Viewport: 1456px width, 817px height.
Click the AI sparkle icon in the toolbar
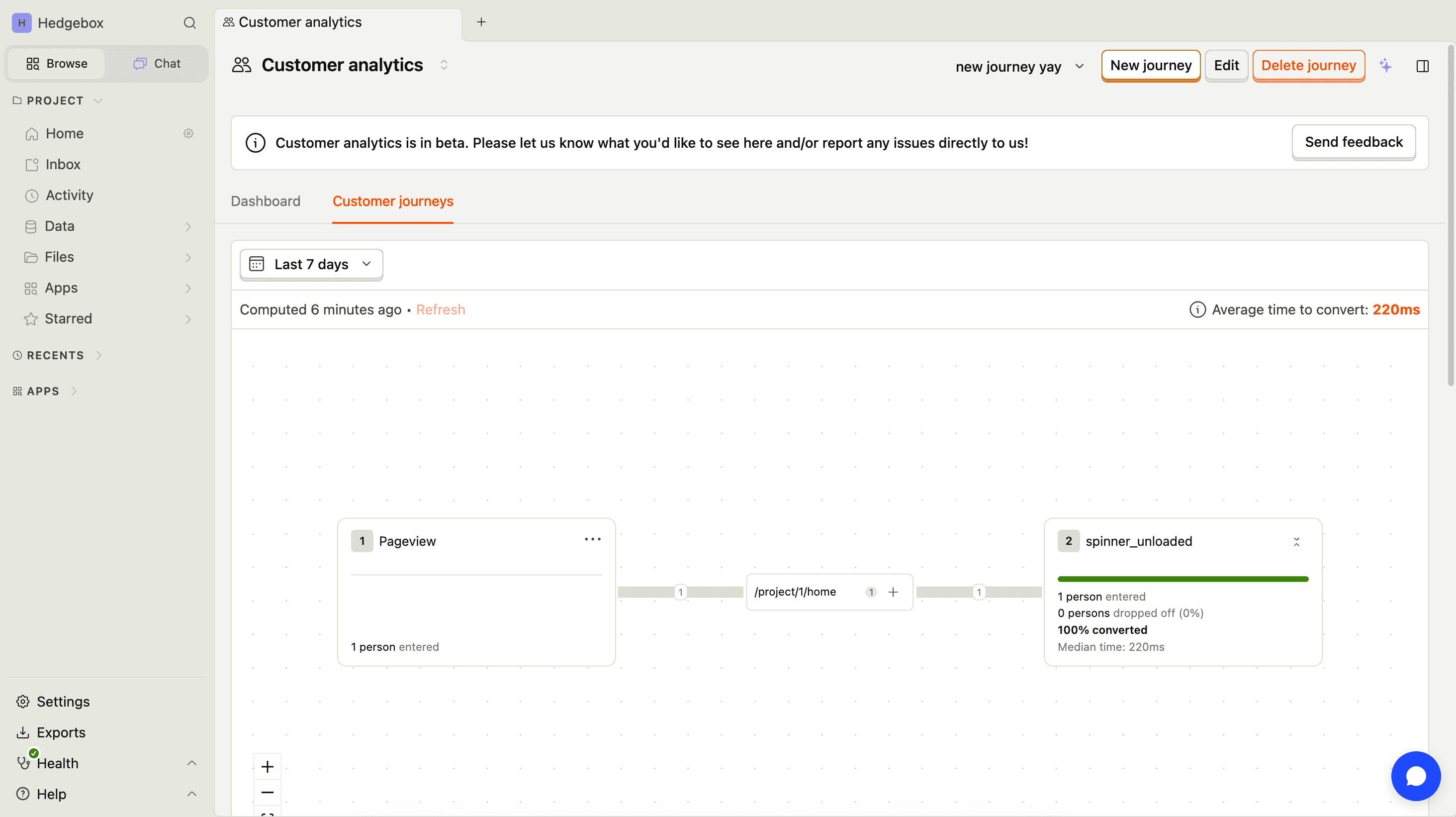tap(1386, 66)
